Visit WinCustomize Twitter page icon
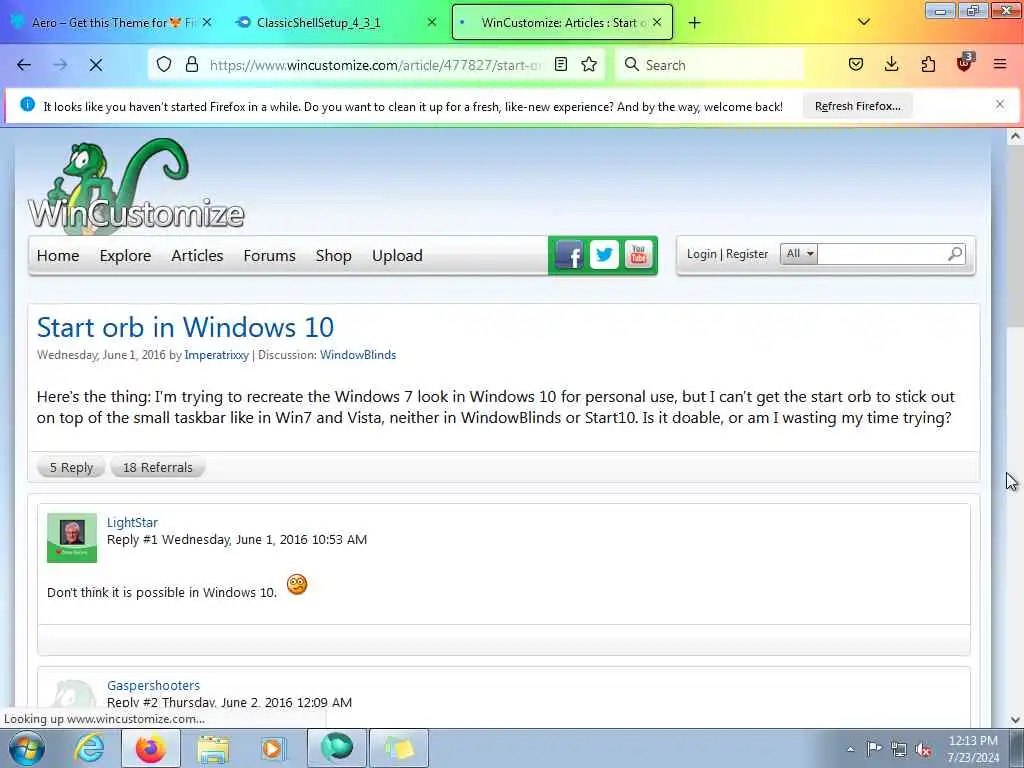This screenshot has width=1024, height=768. 604,255
